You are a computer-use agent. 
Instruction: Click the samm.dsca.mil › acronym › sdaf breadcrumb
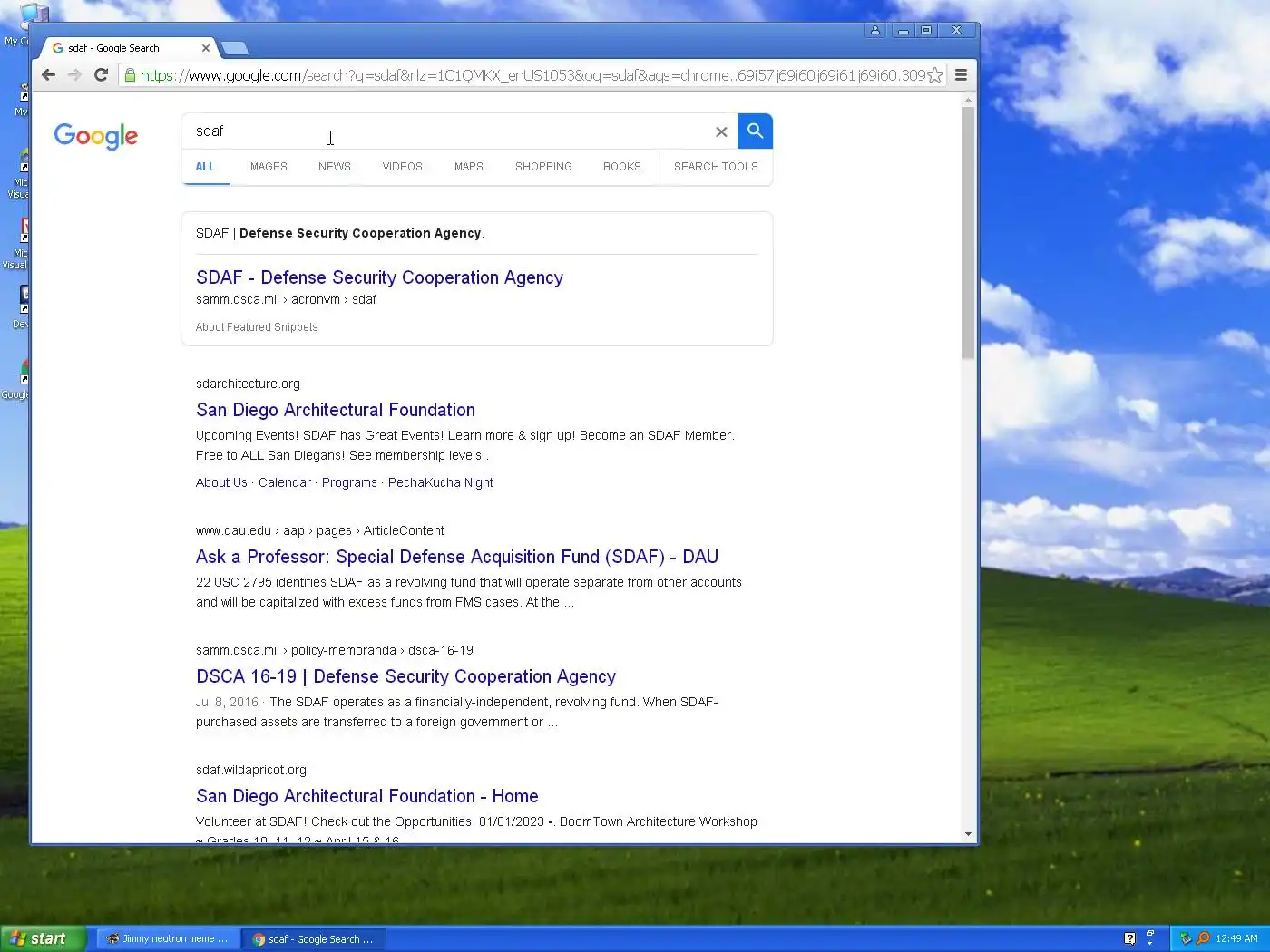click(286, 299)
